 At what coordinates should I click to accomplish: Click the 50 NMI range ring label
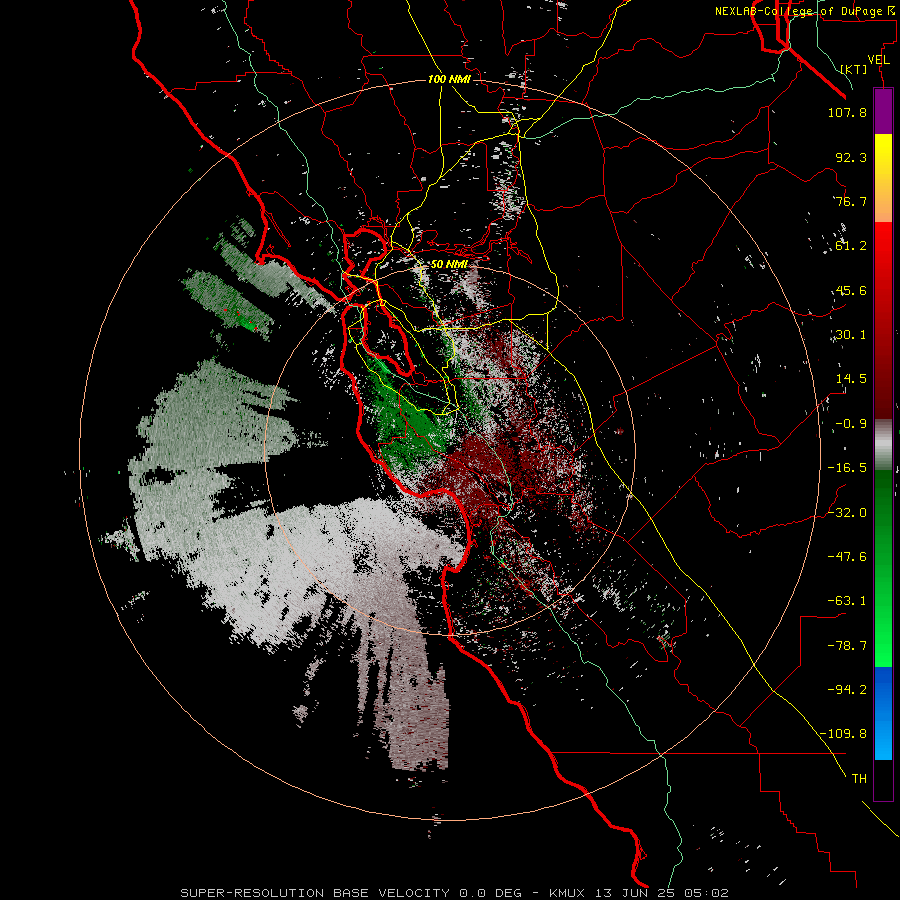point(449,264)
